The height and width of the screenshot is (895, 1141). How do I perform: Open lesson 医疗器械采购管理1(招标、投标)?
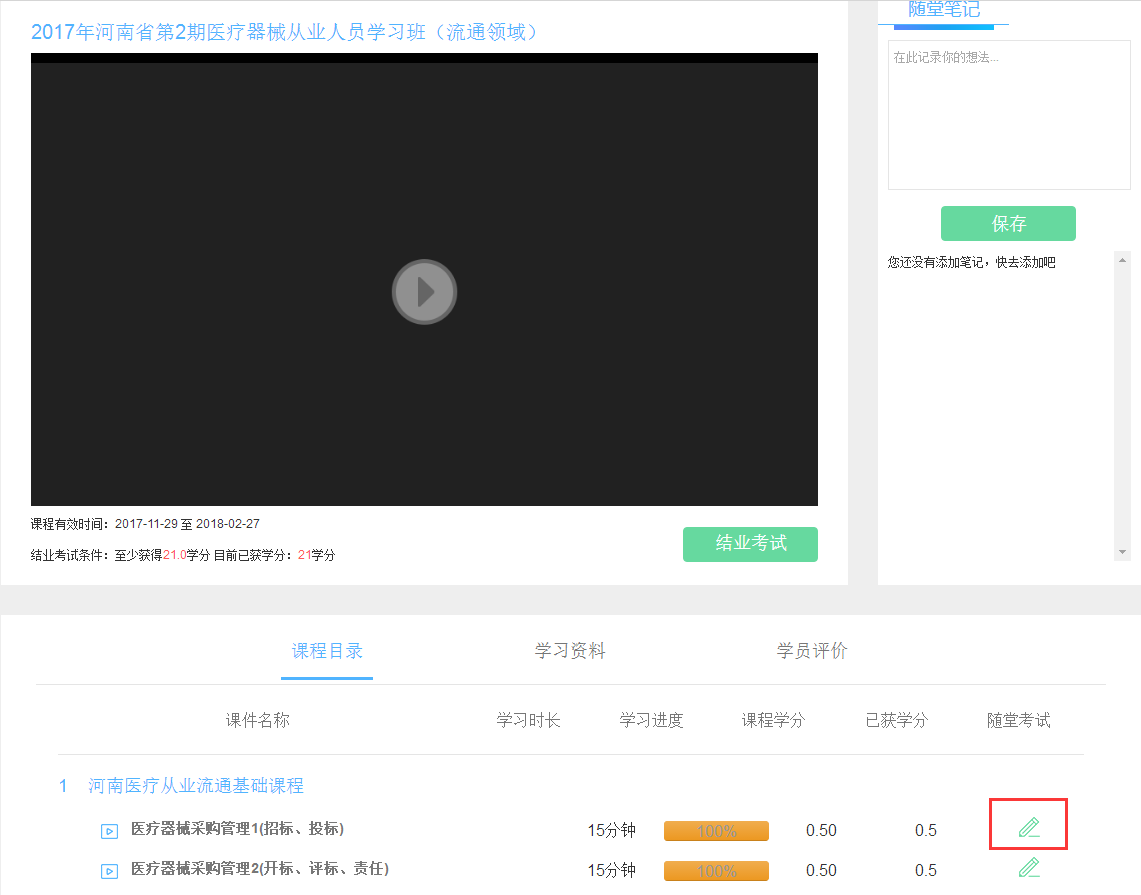tap(237, 829)
